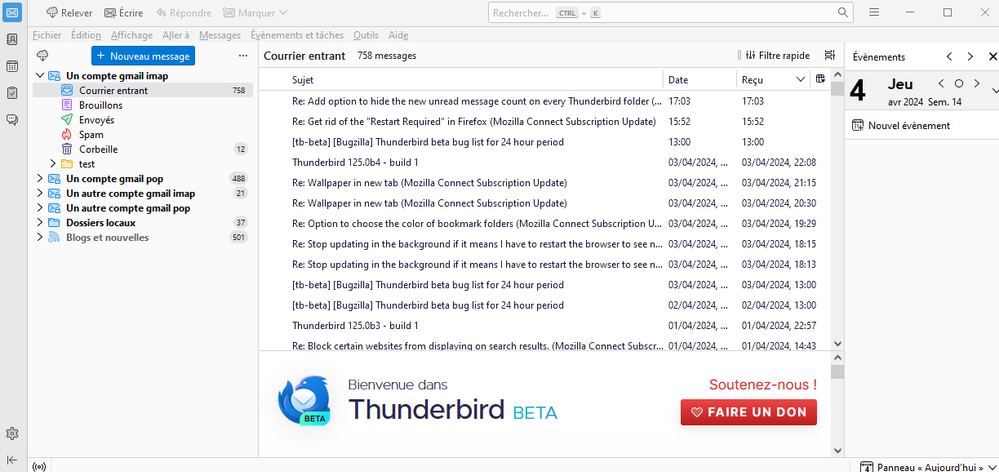This screenshot has width=999, height=472.
Task: Toggle the Filtre rapide bar
Action: coord(777,56)
